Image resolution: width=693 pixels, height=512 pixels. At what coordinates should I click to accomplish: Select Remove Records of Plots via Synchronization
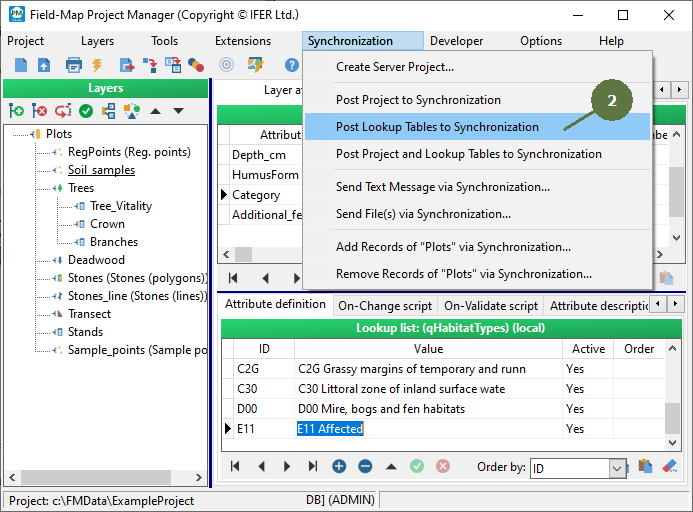(477, 274)
